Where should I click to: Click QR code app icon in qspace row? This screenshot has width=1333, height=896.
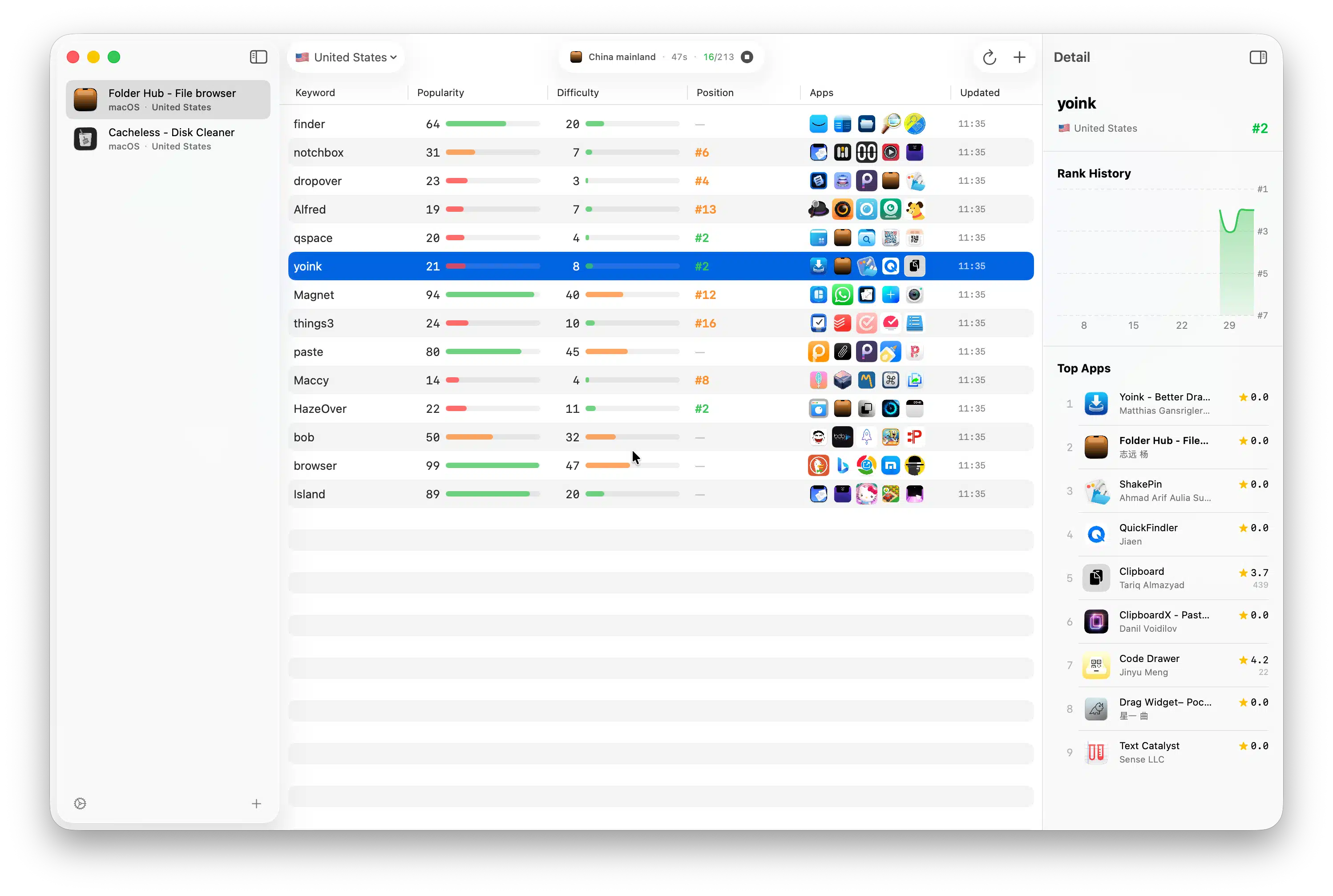(x=890, y=238)
